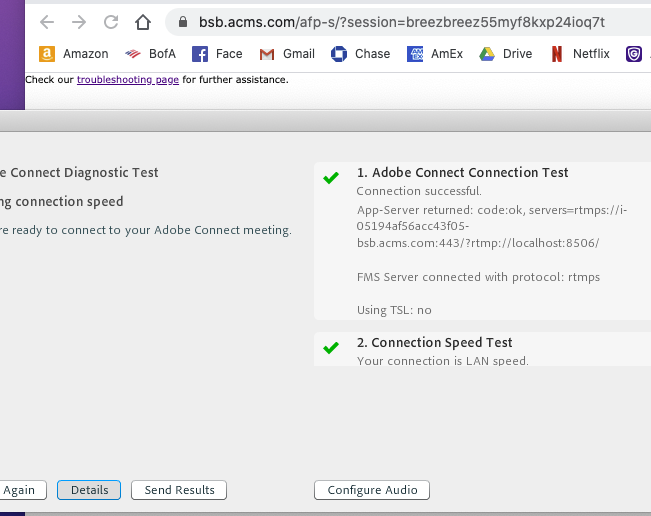Select the '1. Adobe Connect Connection Test' heading
Screen dimensions: 651x516
463,172
